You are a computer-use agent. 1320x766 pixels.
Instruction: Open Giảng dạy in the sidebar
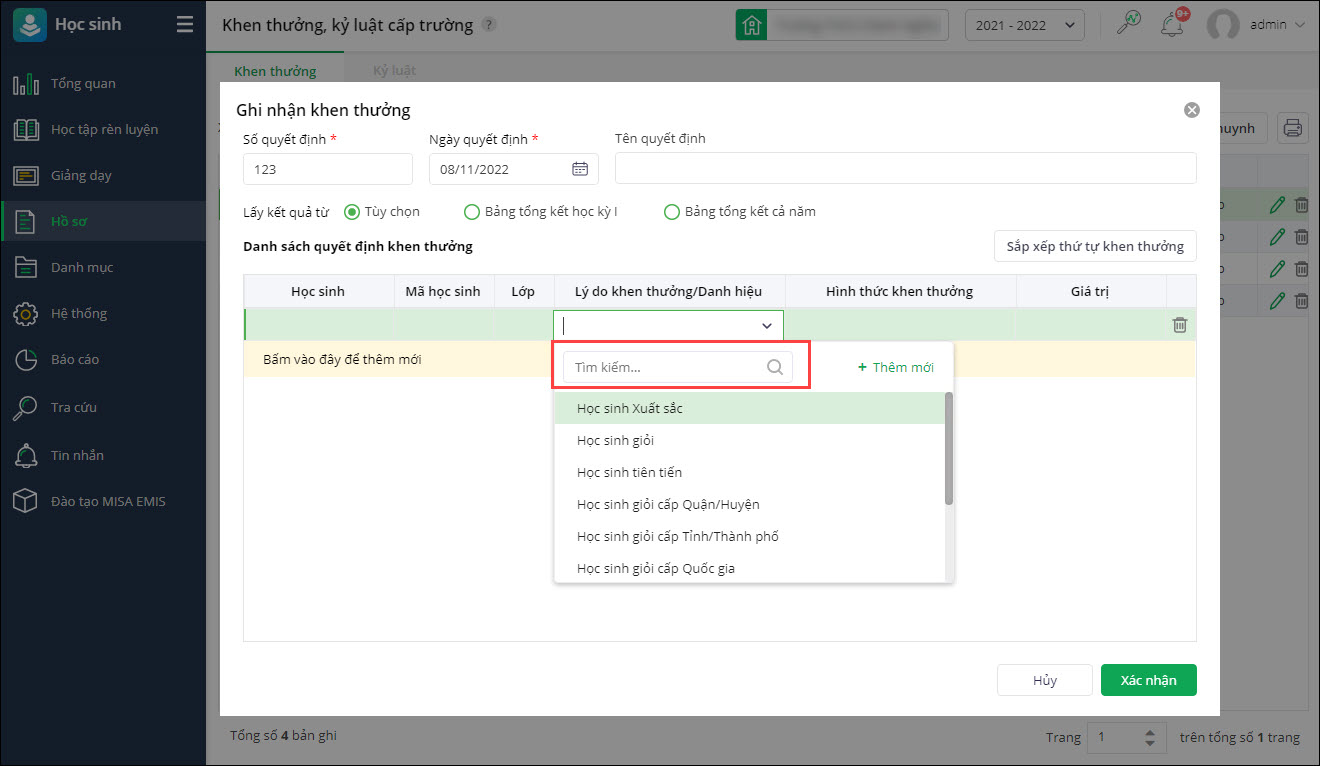pyautogui.click(x=103, y=175)
